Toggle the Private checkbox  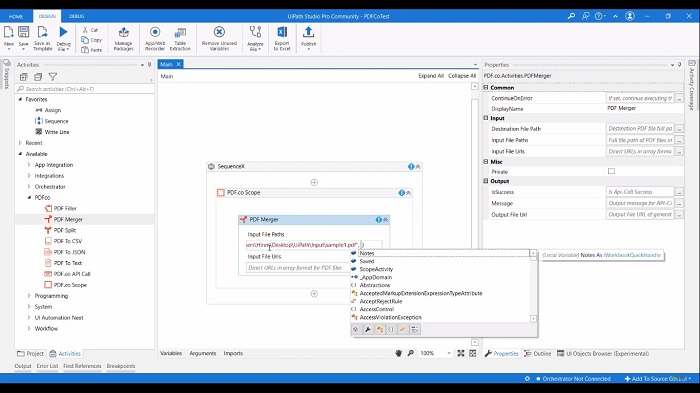[611, 171]
